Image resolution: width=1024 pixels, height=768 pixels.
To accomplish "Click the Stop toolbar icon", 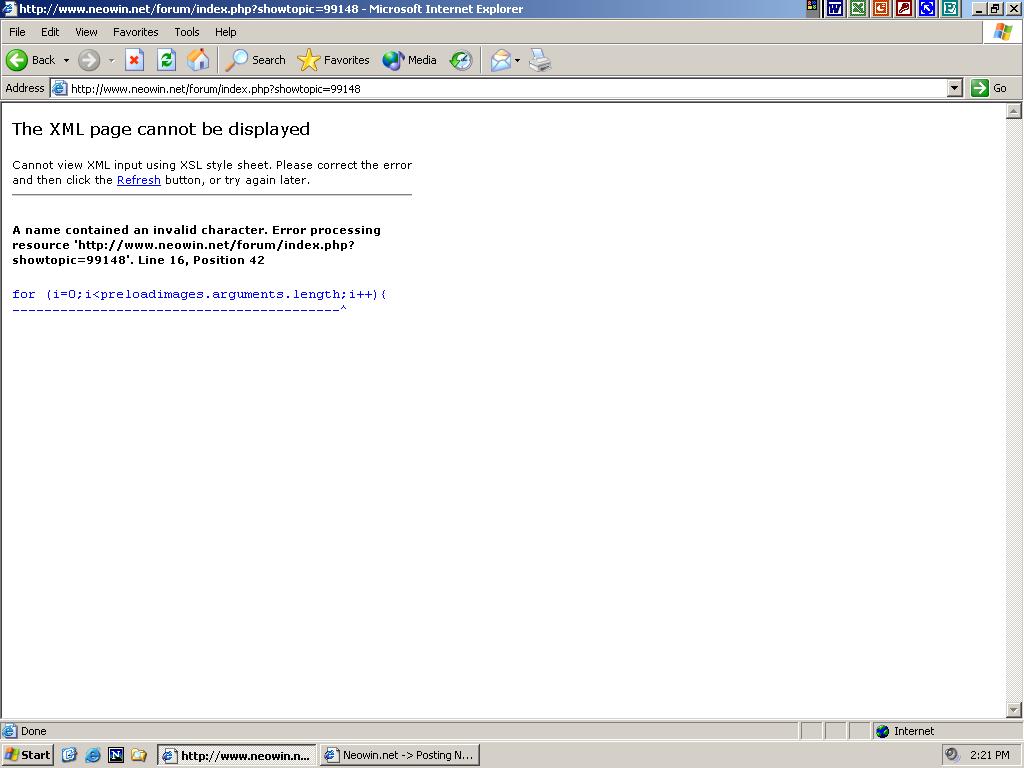I will pyautogui.click(x=134, y=60).
